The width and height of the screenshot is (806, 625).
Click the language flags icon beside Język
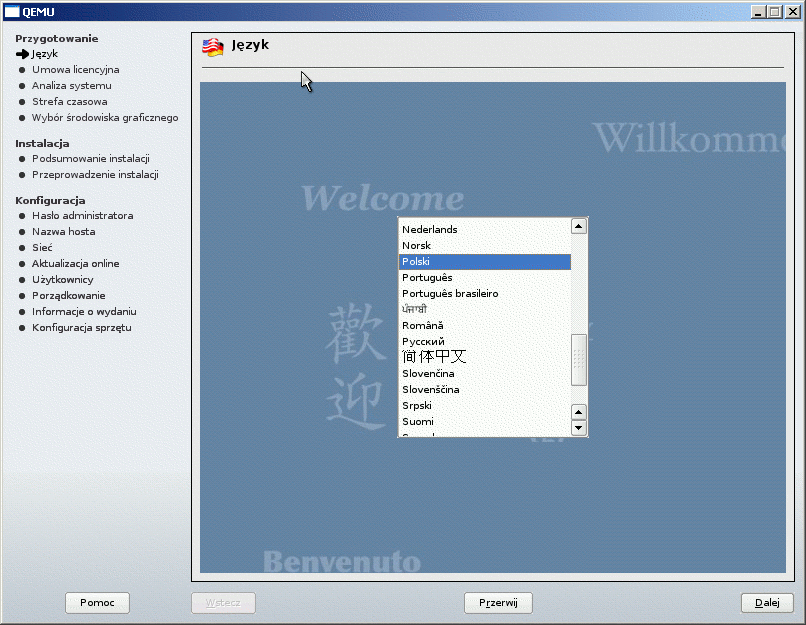coord(213,47)
